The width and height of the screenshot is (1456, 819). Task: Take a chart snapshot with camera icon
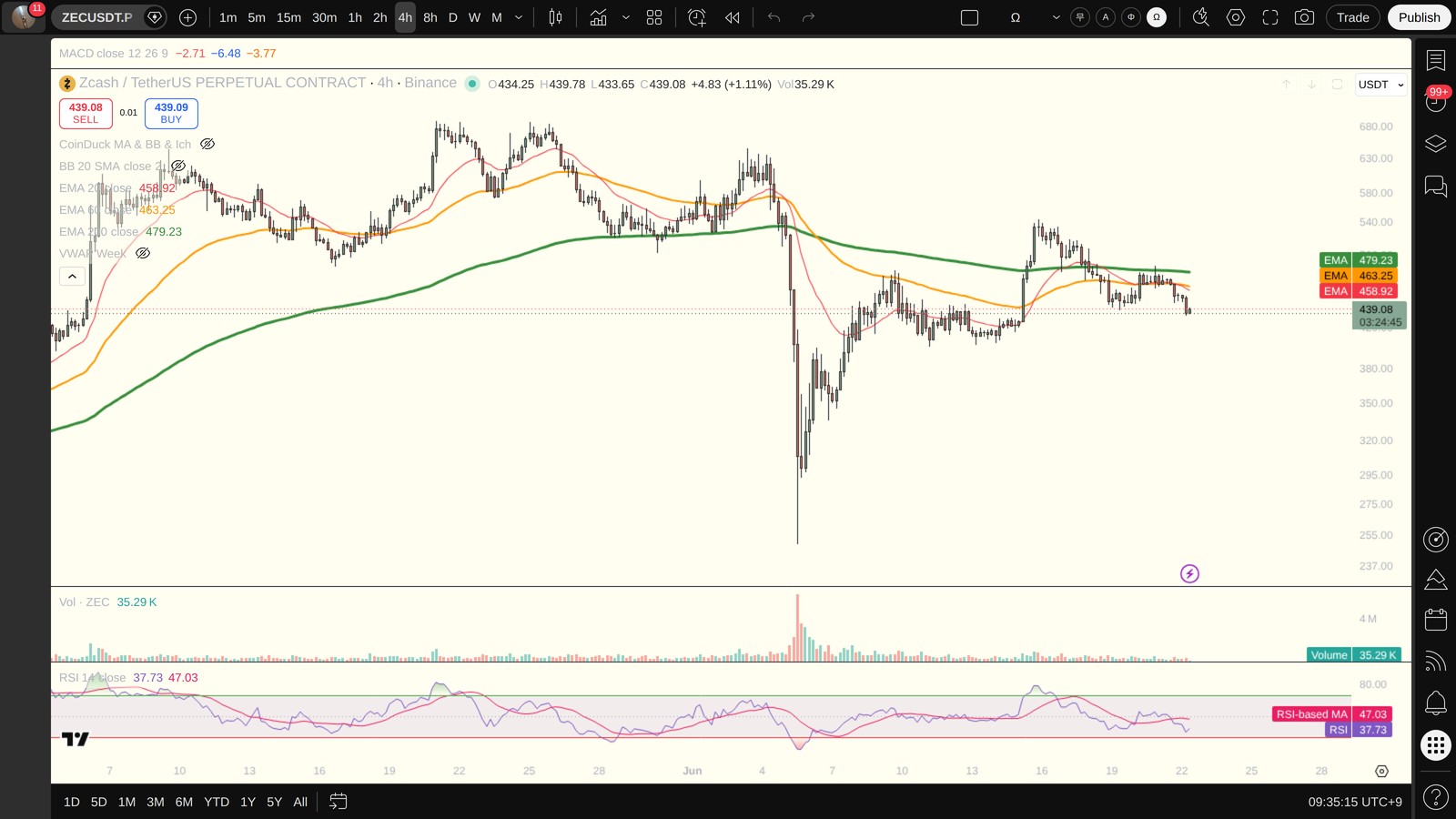[x=1304, y=17]
